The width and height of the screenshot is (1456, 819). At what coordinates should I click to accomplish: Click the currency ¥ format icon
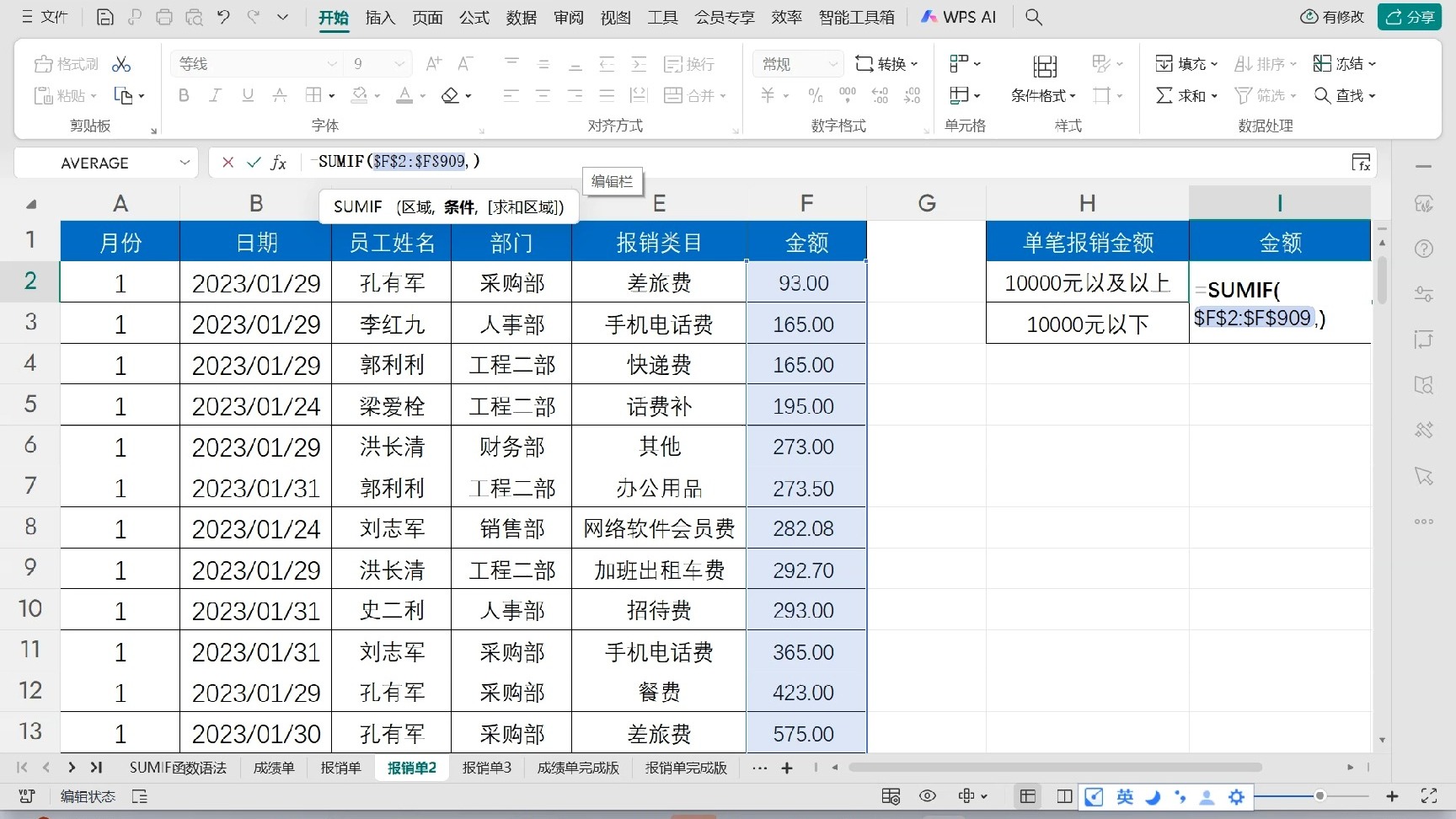click(x=768, y=95)
